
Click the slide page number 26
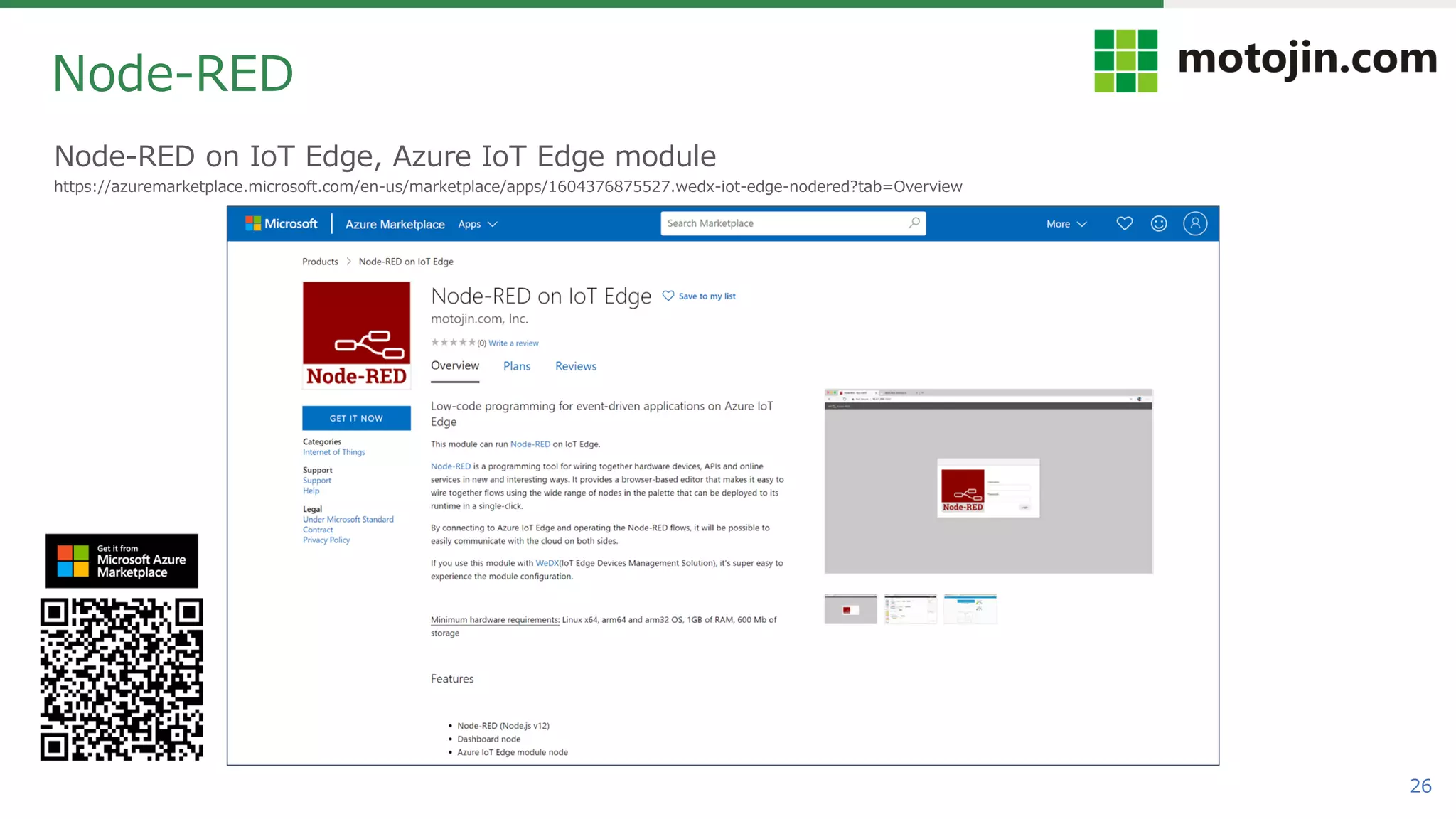(1420, 786)
